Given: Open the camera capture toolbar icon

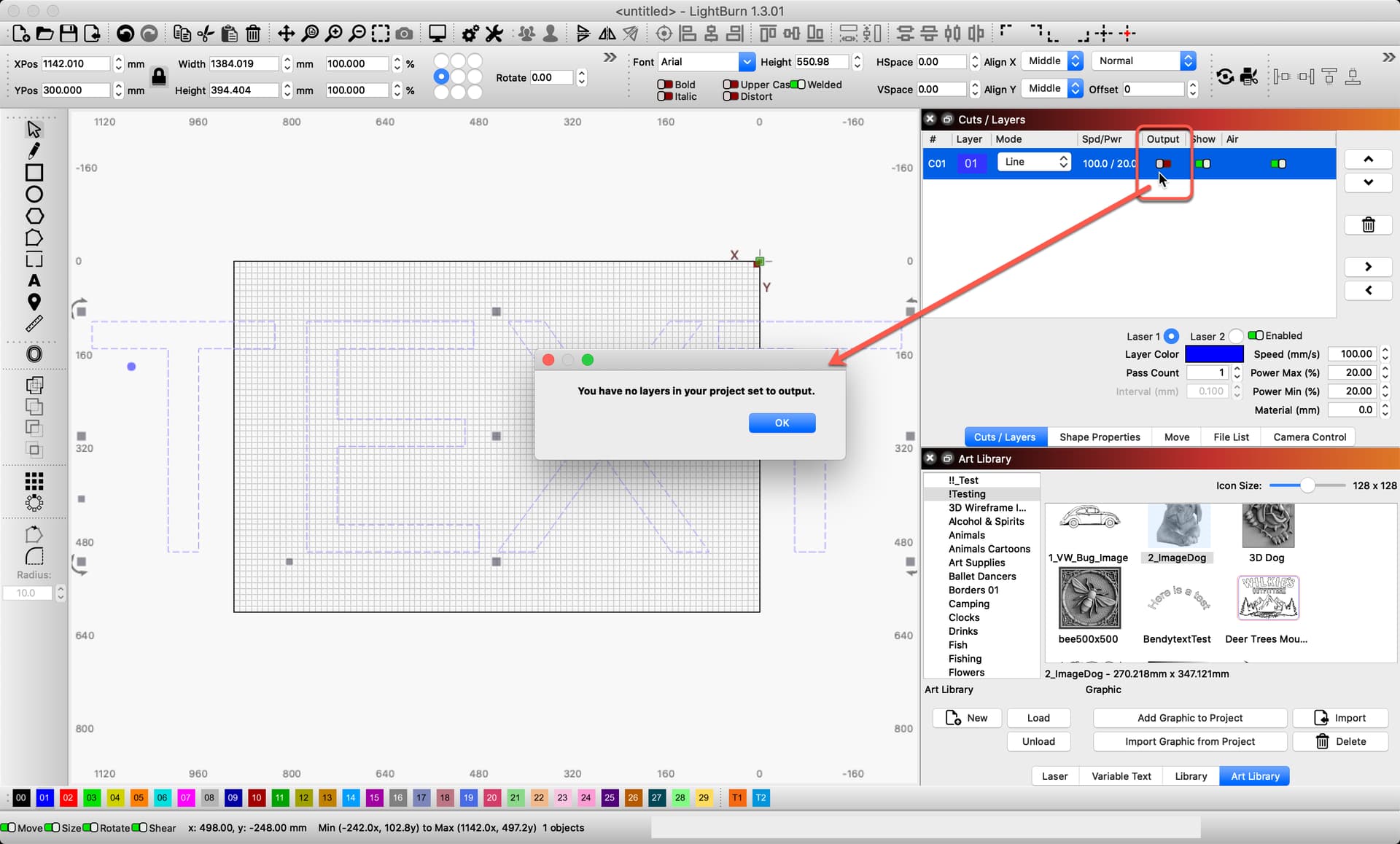Looking at the screenshot, I should (403, 34).
